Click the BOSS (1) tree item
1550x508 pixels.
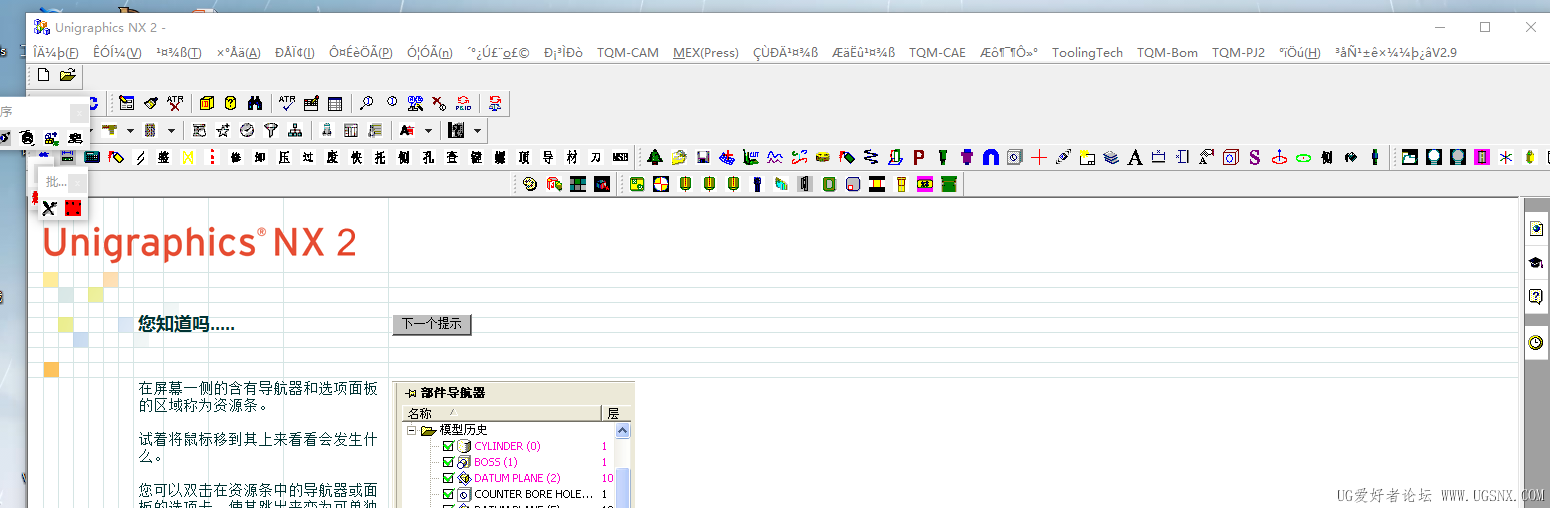point(496,462)
